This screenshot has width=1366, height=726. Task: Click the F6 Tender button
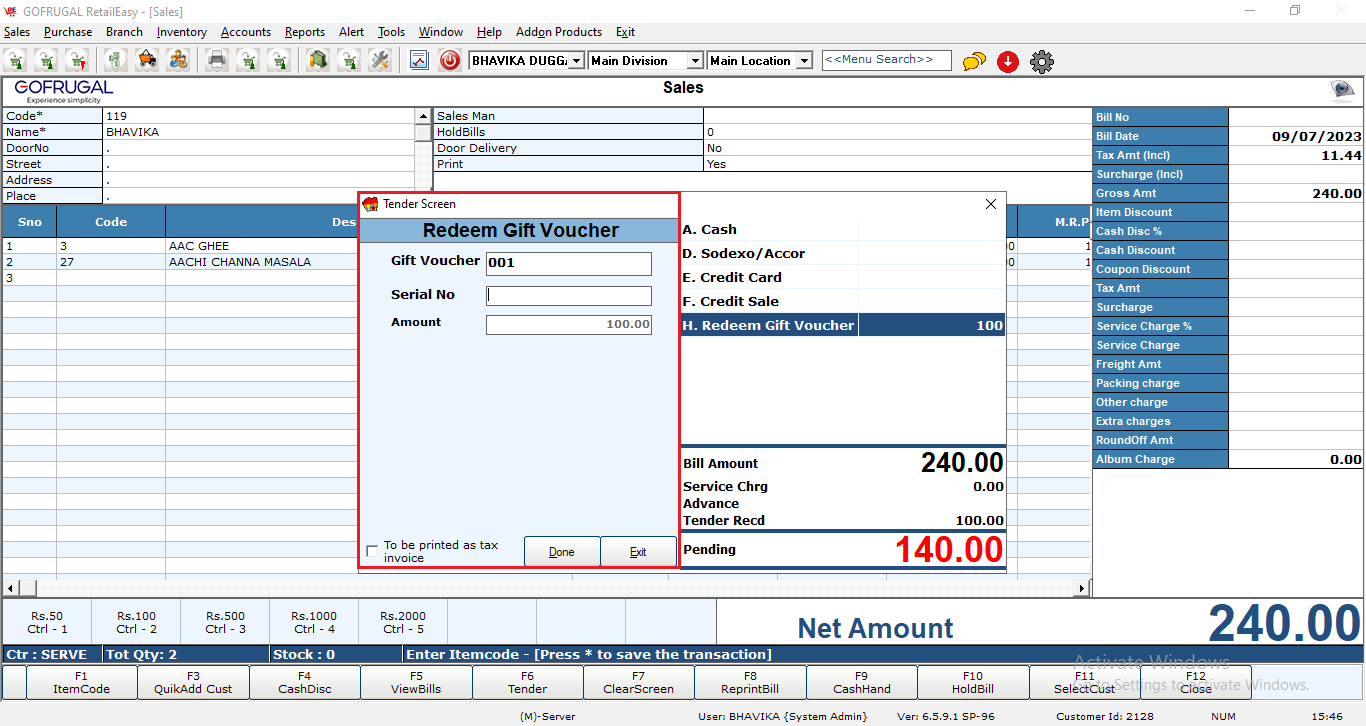tap(528, 683)
